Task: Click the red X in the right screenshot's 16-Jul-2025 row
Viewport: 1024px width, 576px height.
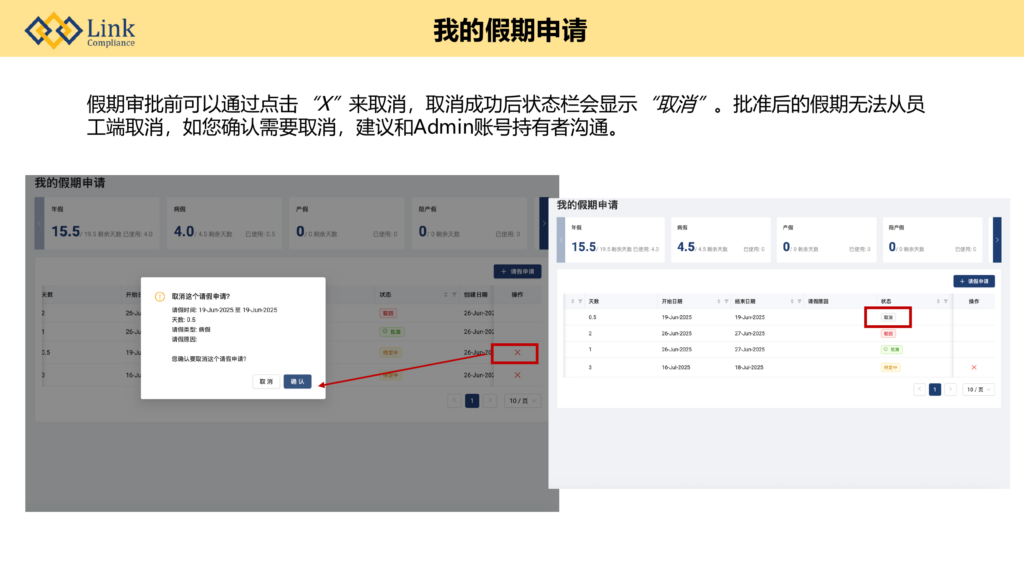Action: pos(974,367)
